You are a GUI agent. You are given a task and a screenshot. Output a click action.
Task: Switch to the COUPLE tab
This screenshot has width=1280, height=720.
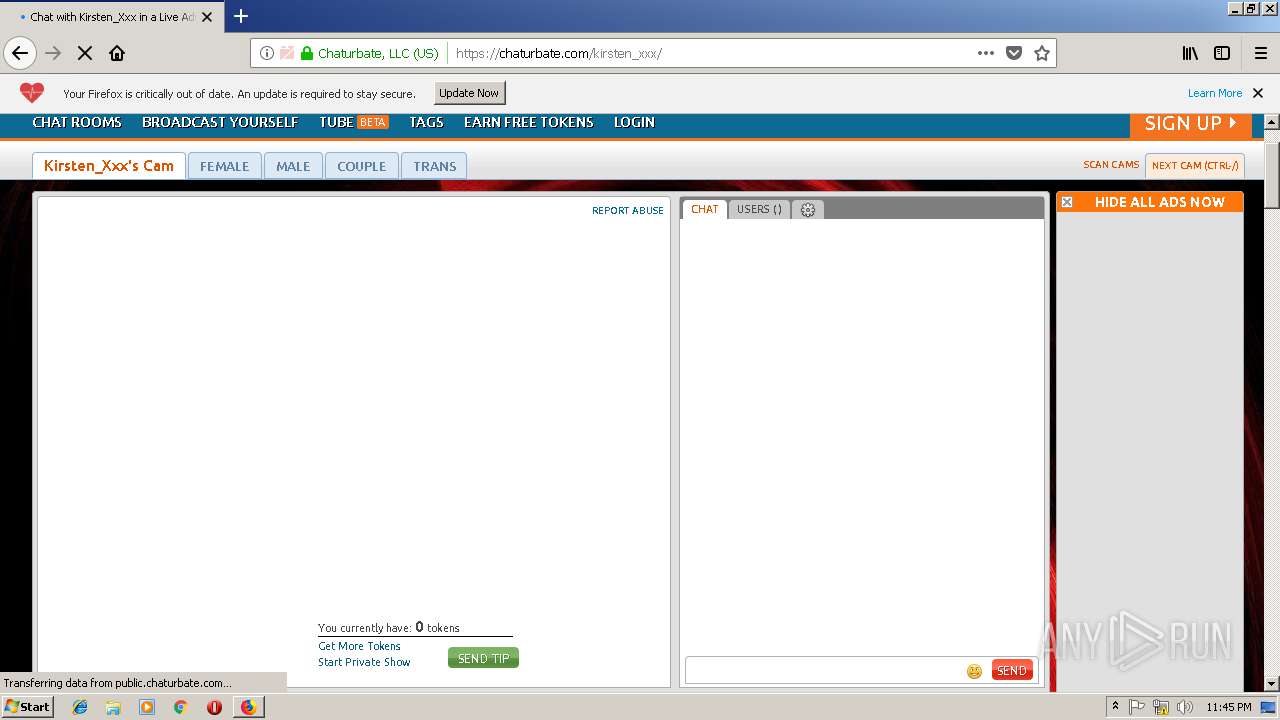(361, 166)
